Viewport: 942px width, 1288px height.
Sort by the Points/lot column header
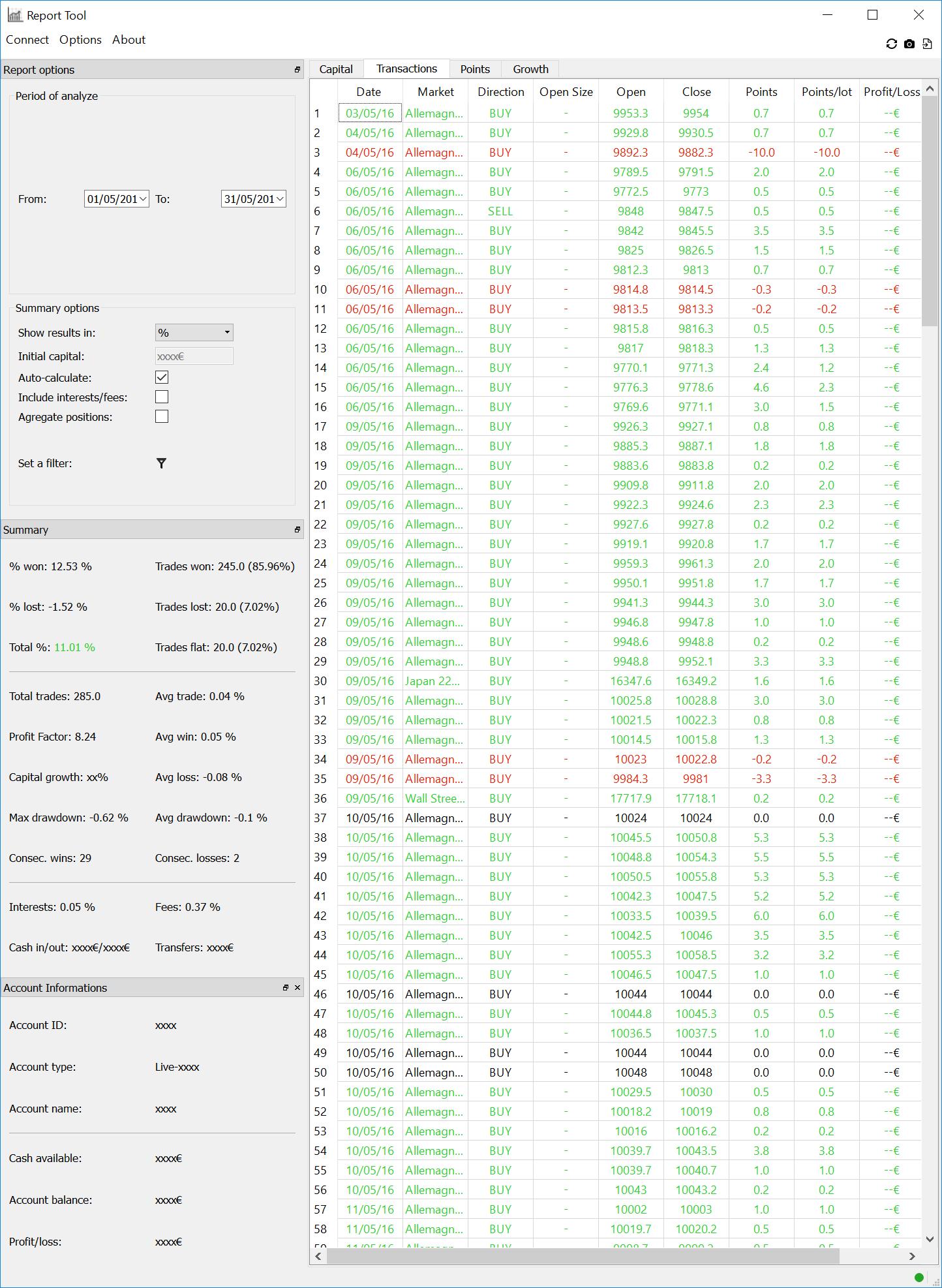tap(827, 92)
